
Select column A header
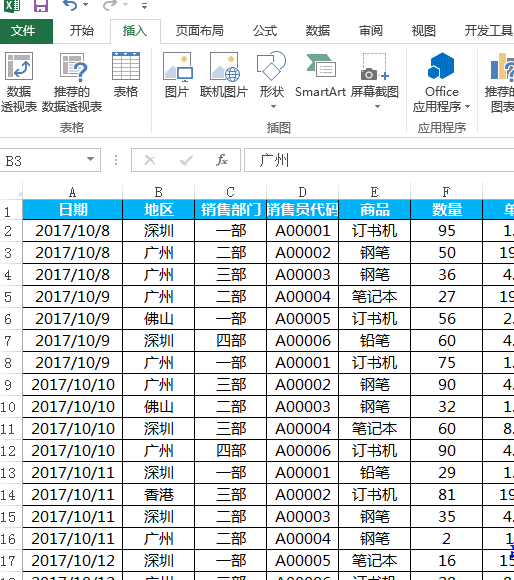point(72,192)
